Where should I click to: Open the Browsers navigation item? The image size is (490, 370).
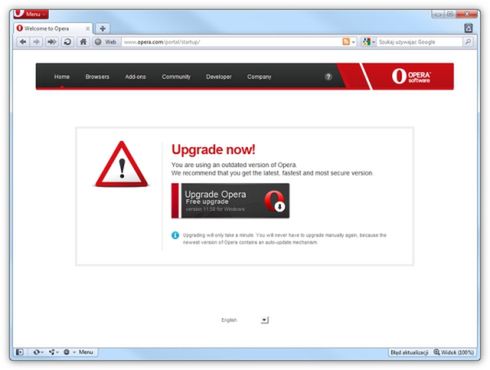click(x=97, y=77)
